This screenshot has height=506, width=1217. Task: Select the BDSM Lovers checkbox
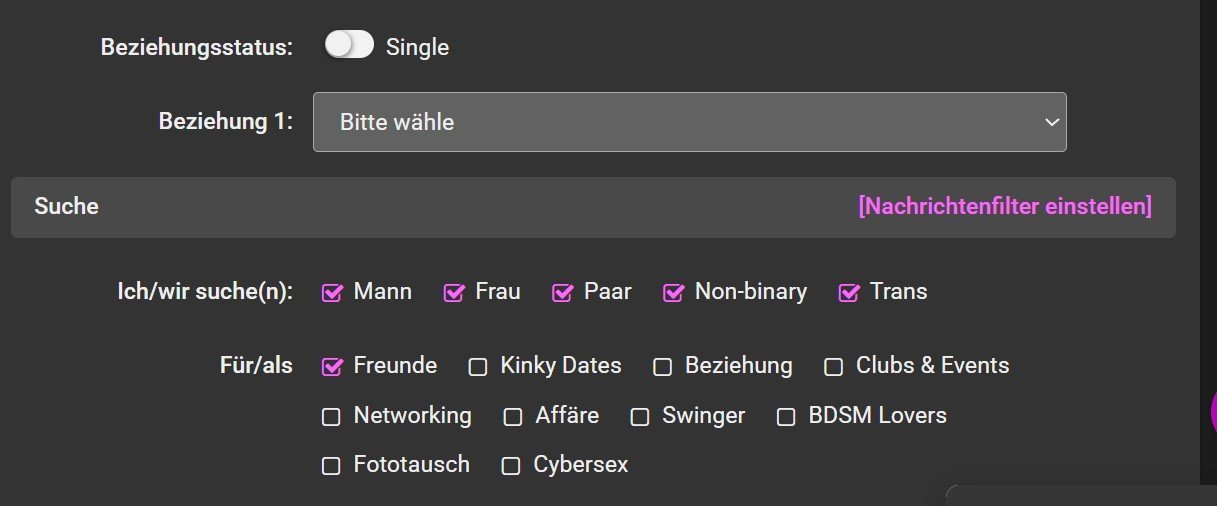pos(786,417)
